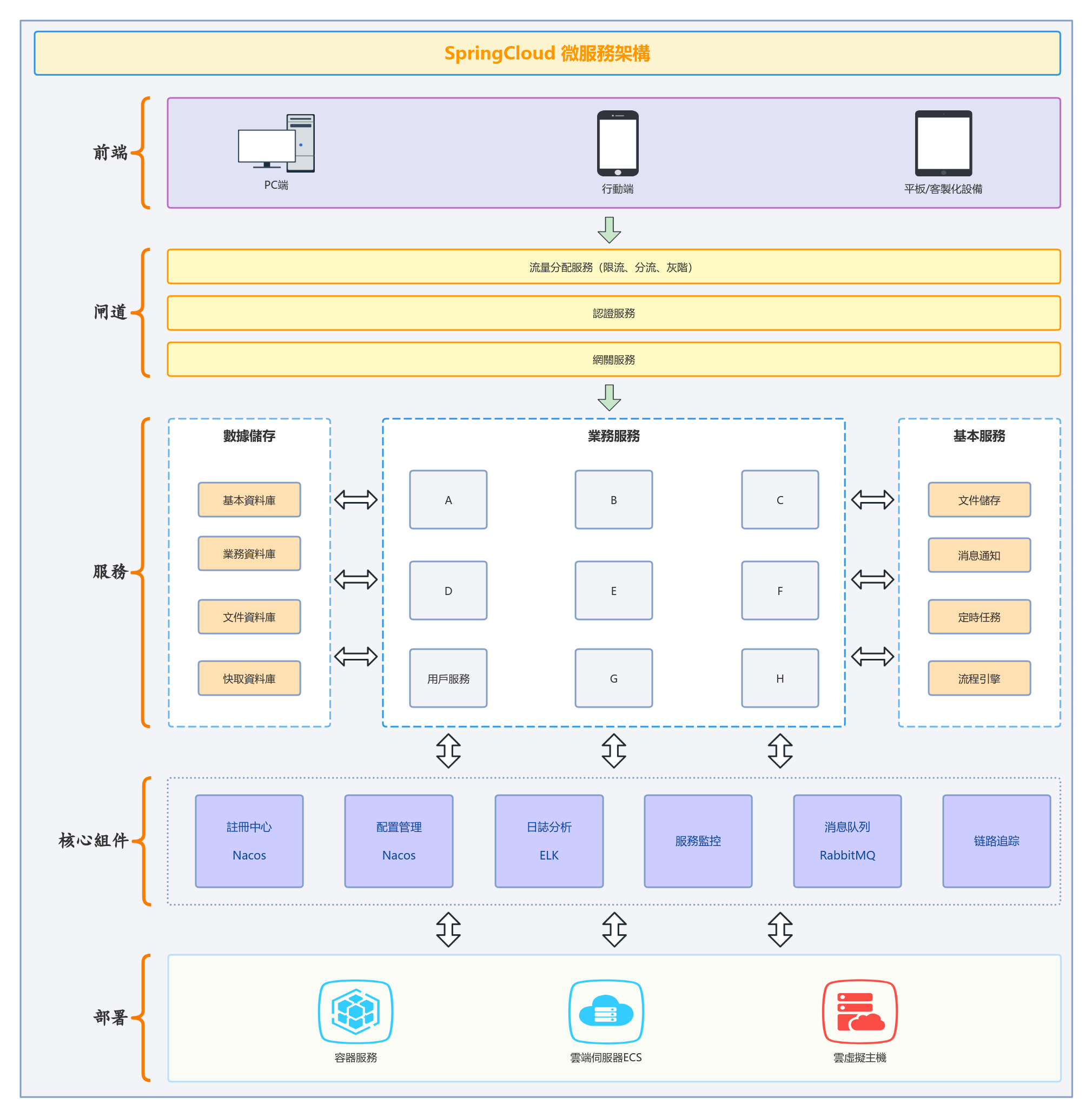
Task: Click the 平板/客製化設備 tablet icon
Action: [943, 143]
